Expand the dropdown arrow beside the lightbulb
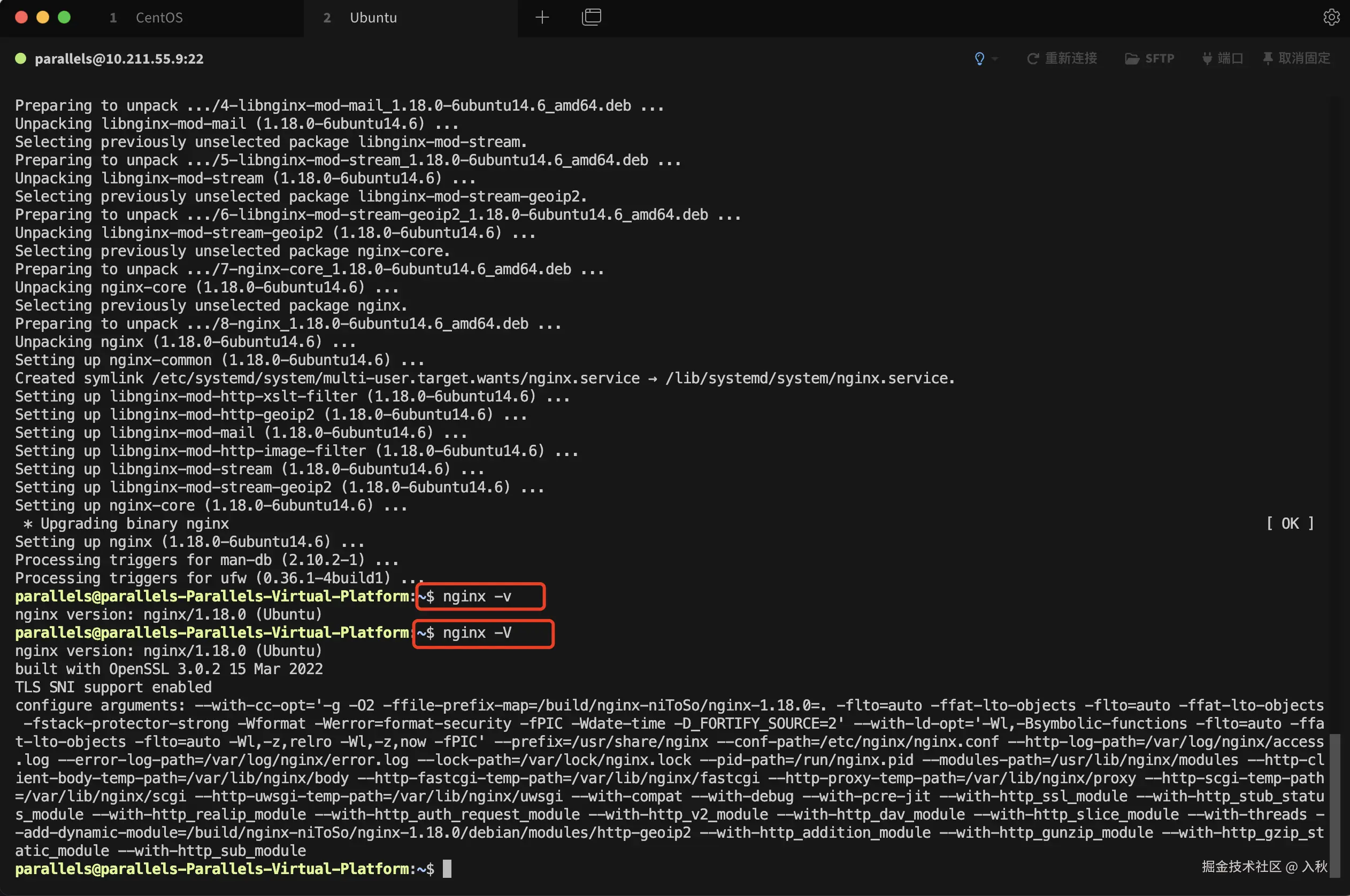The image size is (1350, 896). point(994,59)
